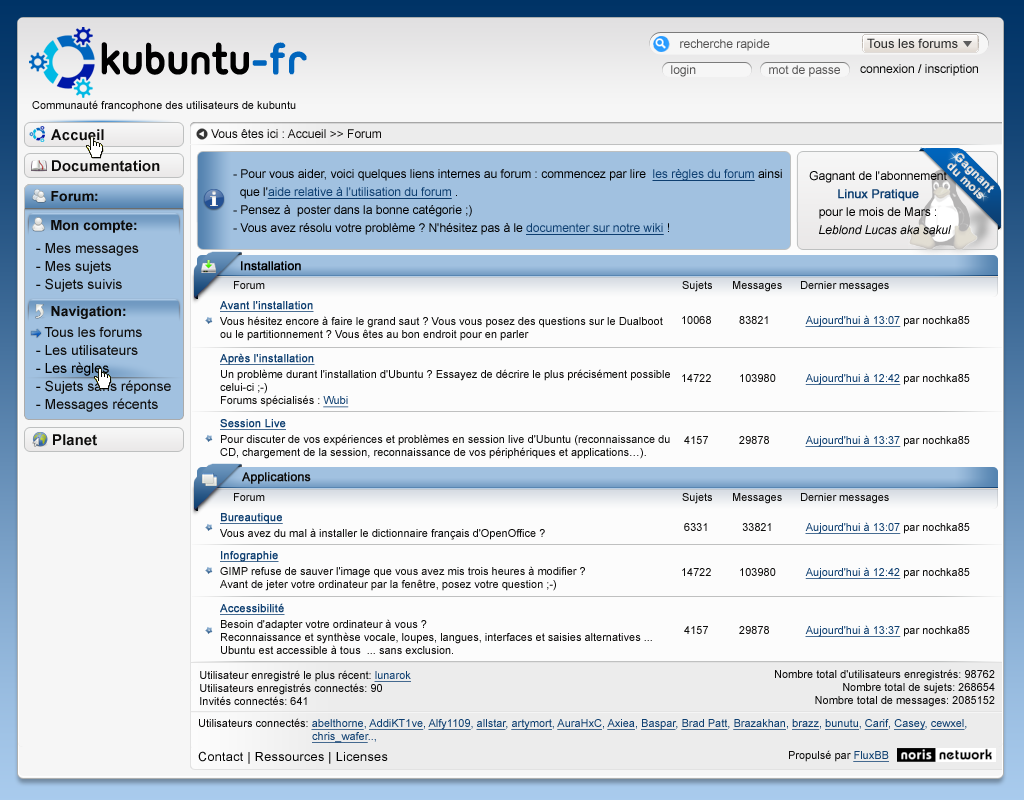Open the Wubi specialized forum link

335,400
